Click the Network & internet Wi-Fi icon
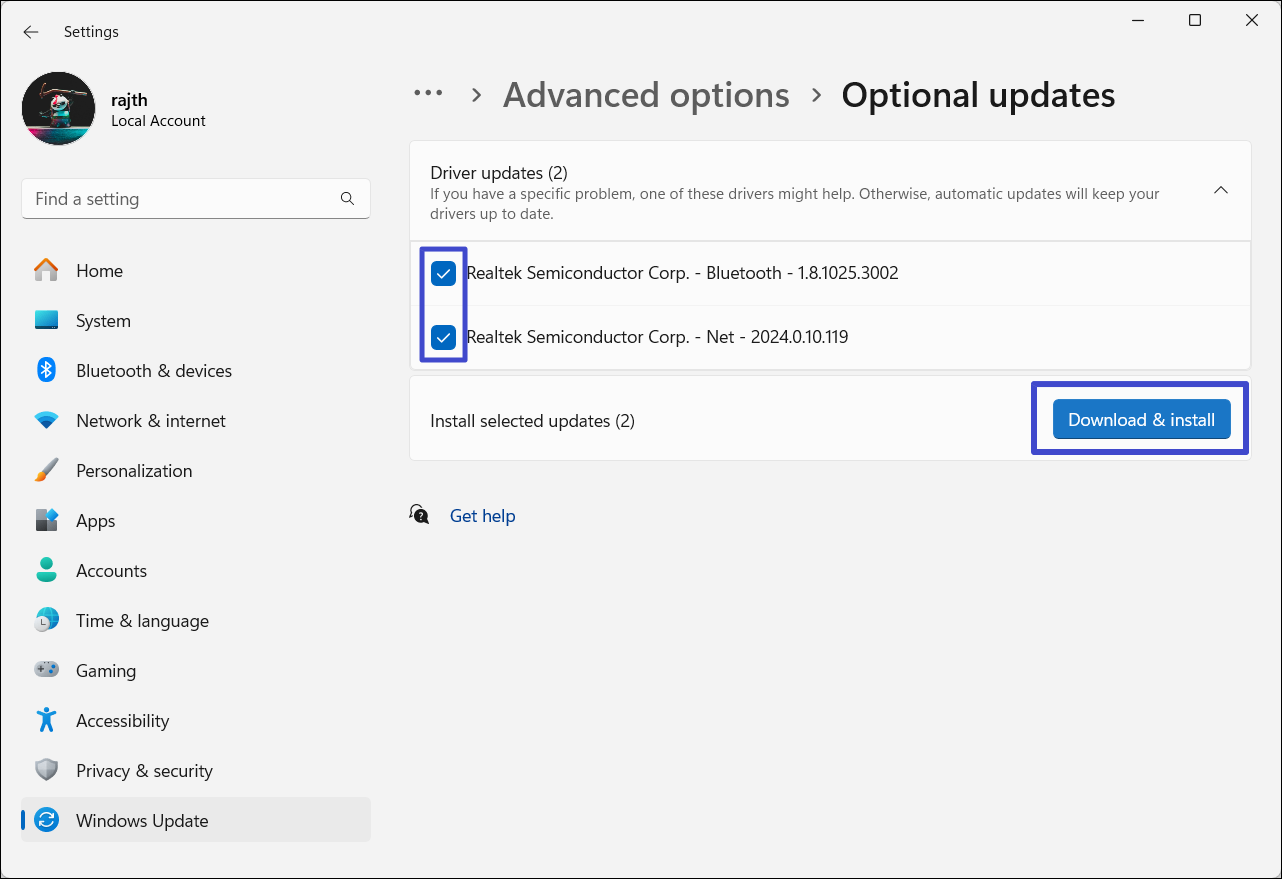This screenshot has width=1282, height=879. (x=46, y=420)
